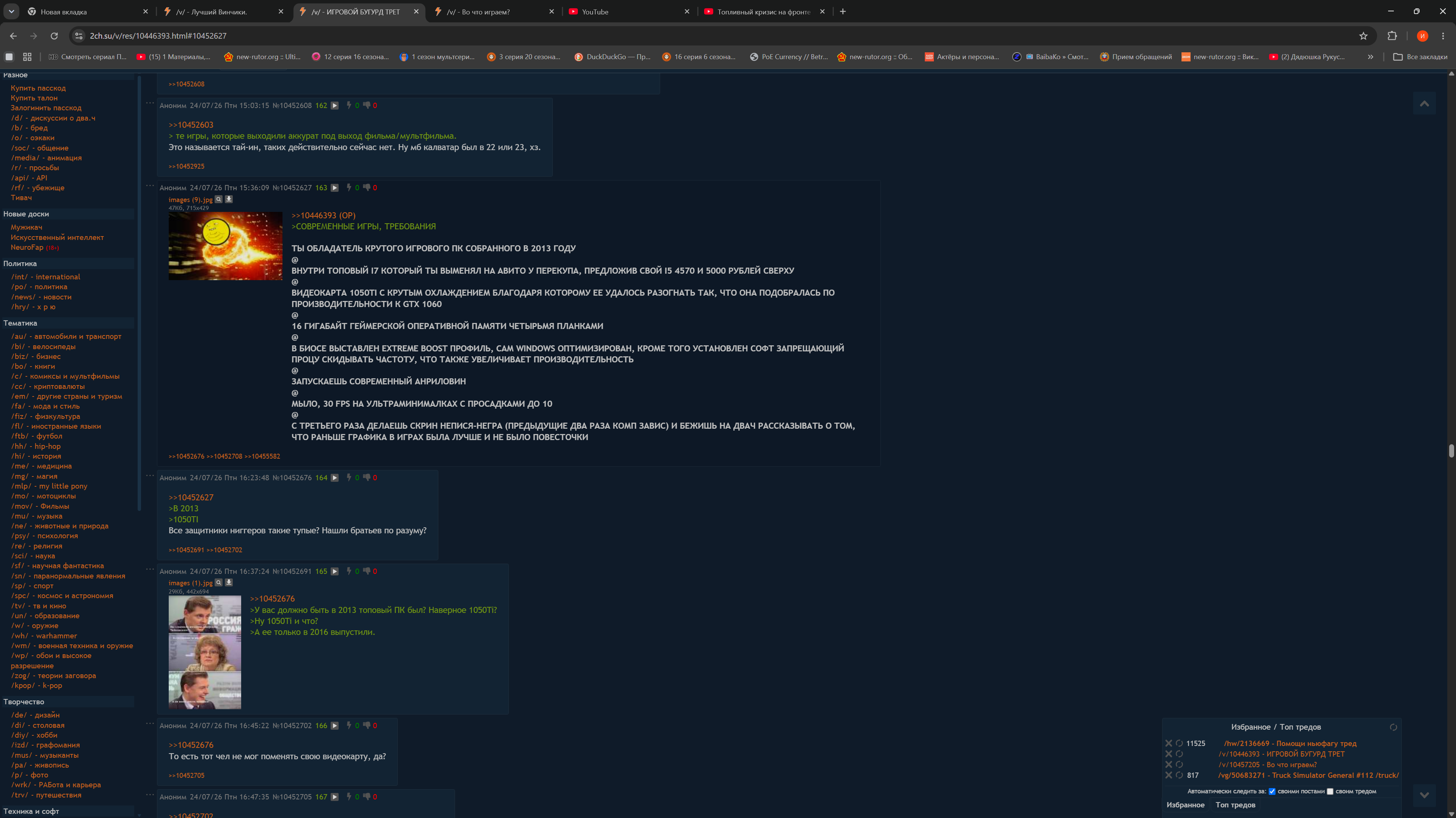The height and width of the screenshot is (818, 1456).
Task: Click the play icon on post №10452627
Action: (334, 188)
